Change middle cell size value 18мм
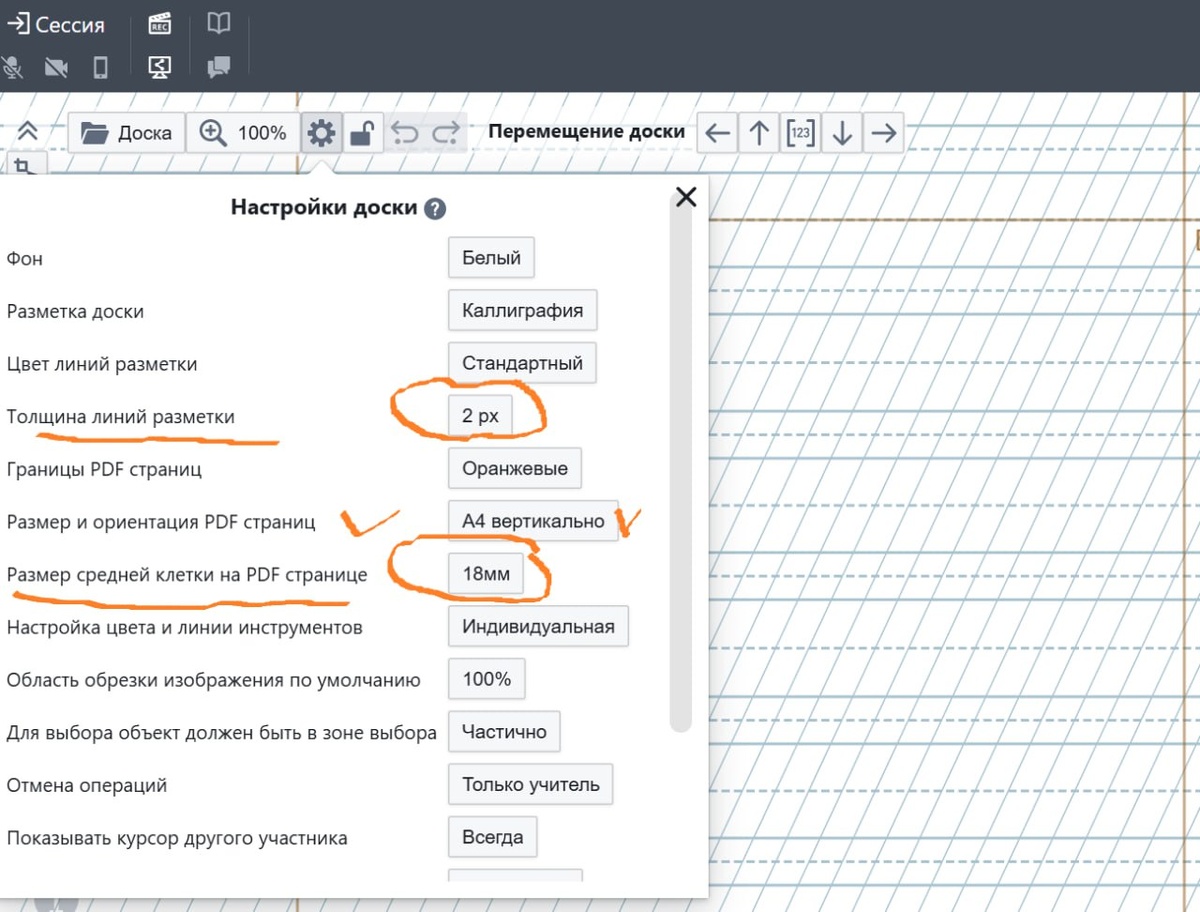 [x=486, y=574]
